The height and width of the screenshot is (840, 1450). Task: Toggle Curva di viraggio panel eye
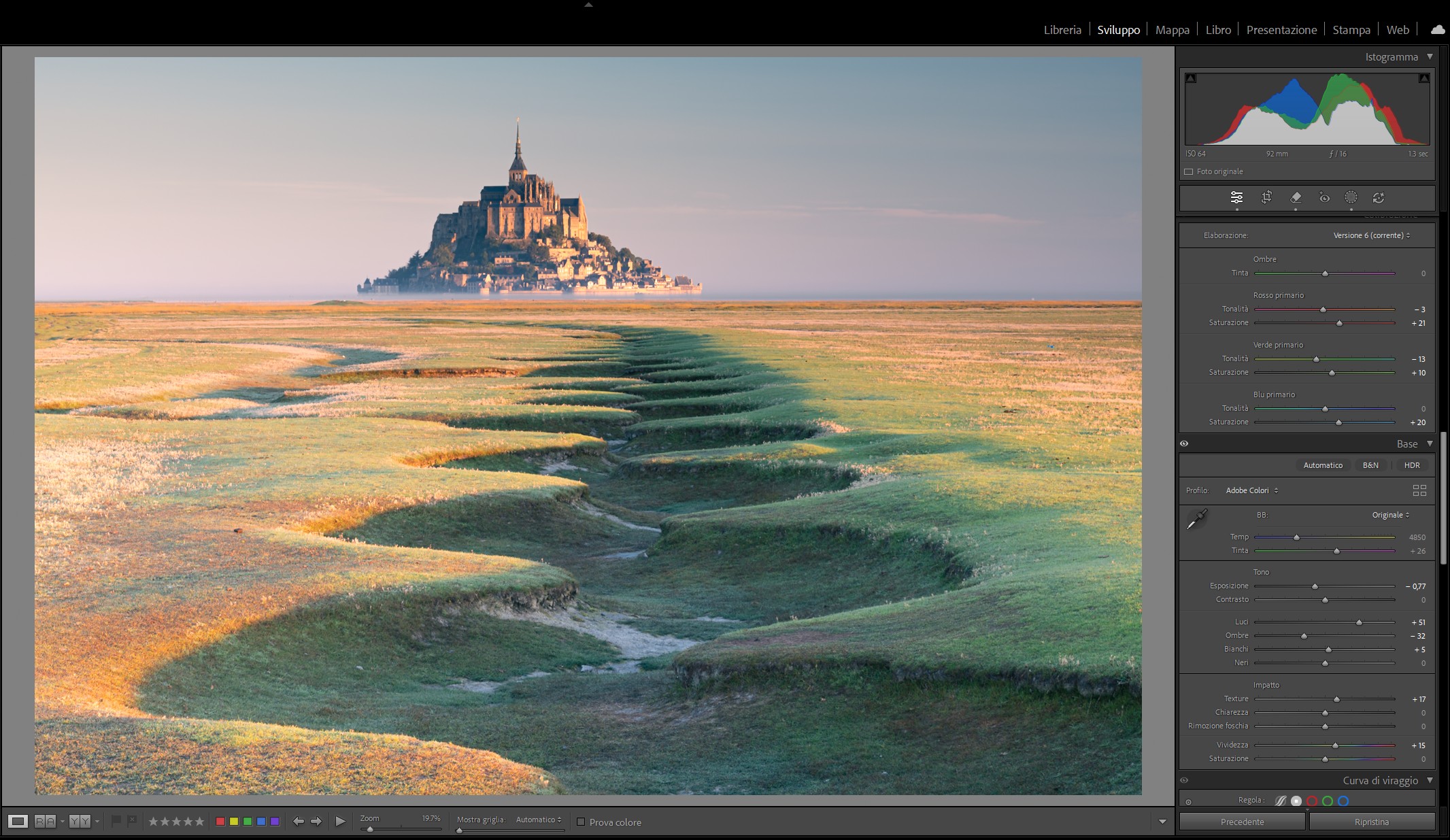click(1184, 780)
